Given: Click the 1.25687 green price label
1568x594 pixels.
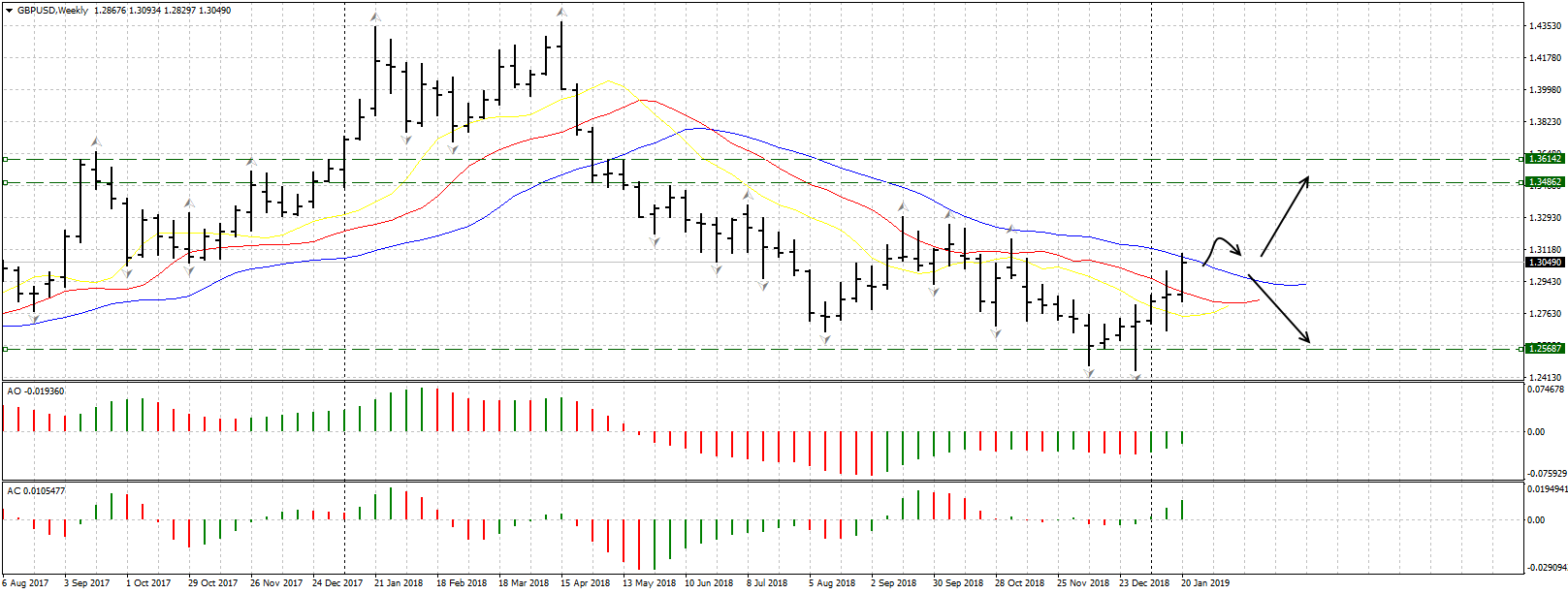Looking at the screenshot, I should click(x=1545, y=348).
